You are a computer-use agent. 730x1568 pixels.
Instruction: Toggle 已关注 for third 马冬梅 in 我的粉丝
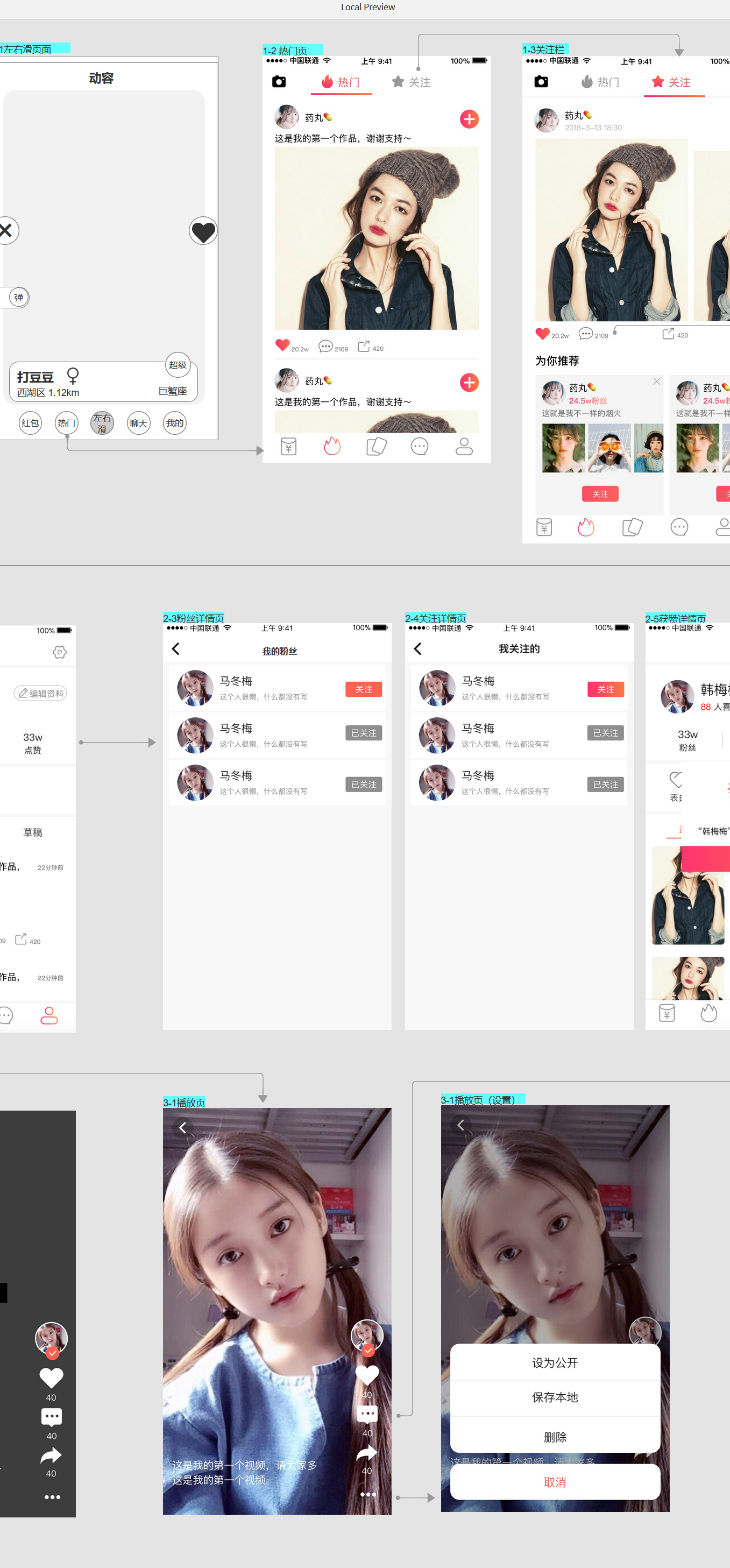click(x=364, y=784)
